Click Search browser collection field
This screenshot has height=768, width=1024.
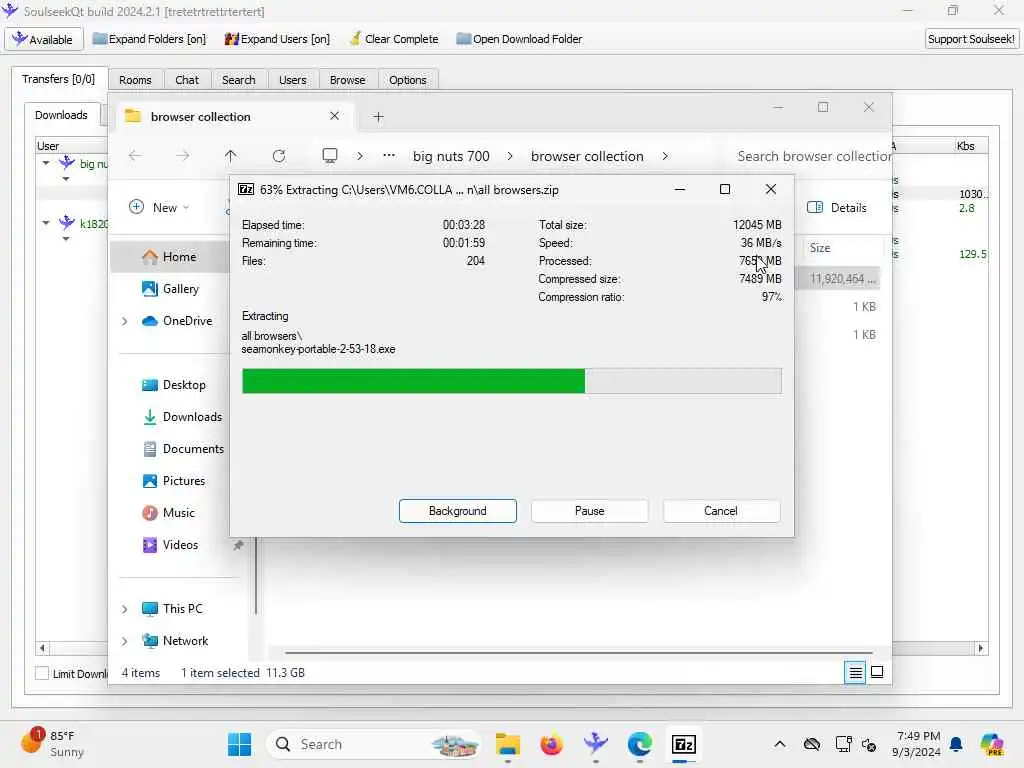pos(810,156)
